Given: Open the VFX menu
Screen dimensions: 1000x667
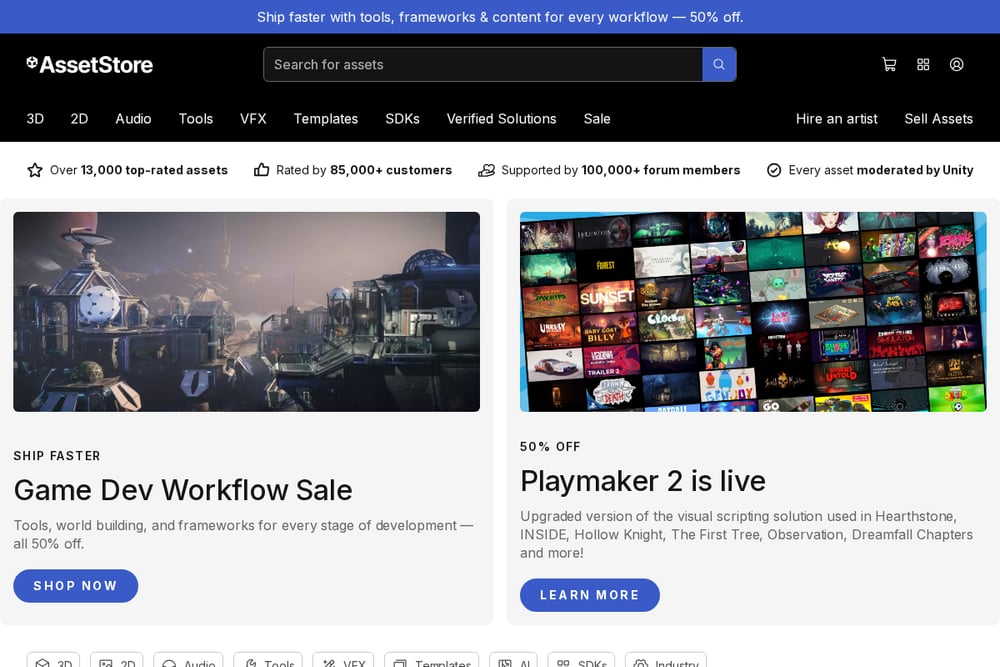Looking at the screenshot, I should 253,119.
